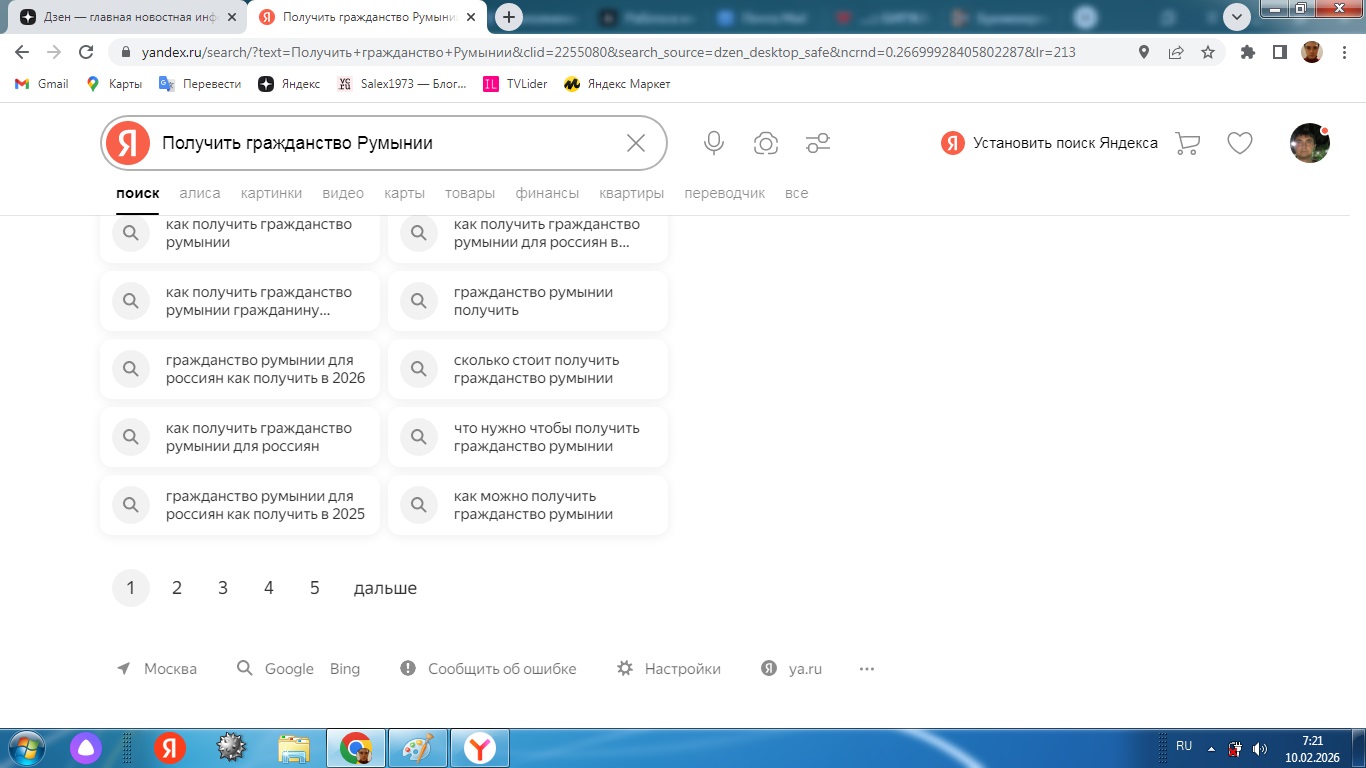Open the товары search tab
Viewport: 1366px width, 768px height.
470,193
